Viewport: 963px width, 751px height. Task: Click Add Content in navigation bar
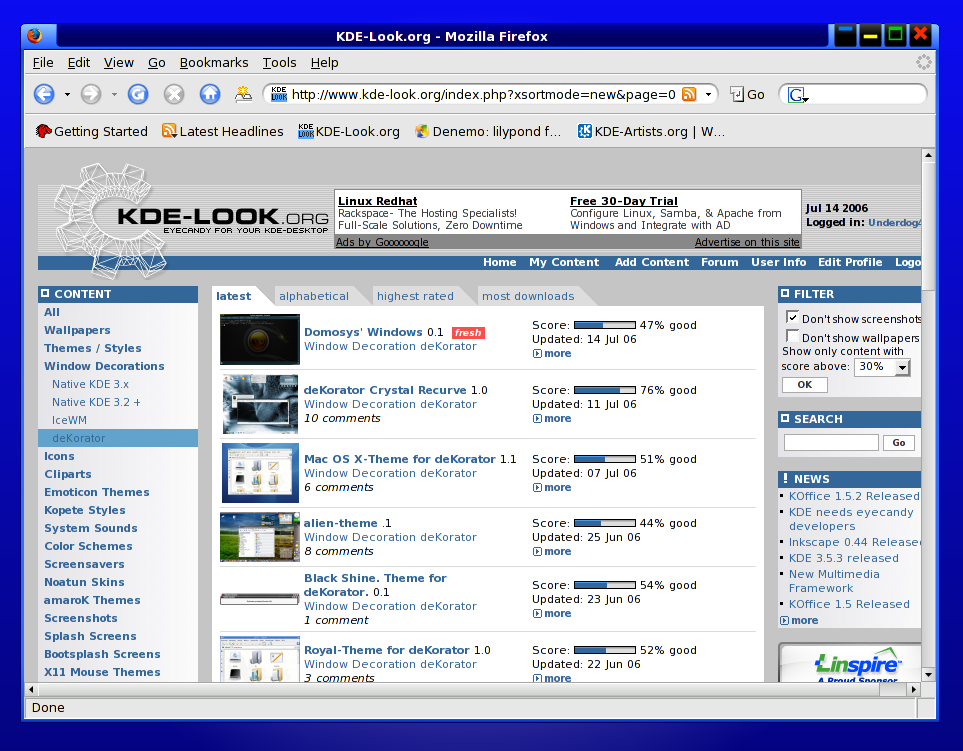click(x=652, y=262)
